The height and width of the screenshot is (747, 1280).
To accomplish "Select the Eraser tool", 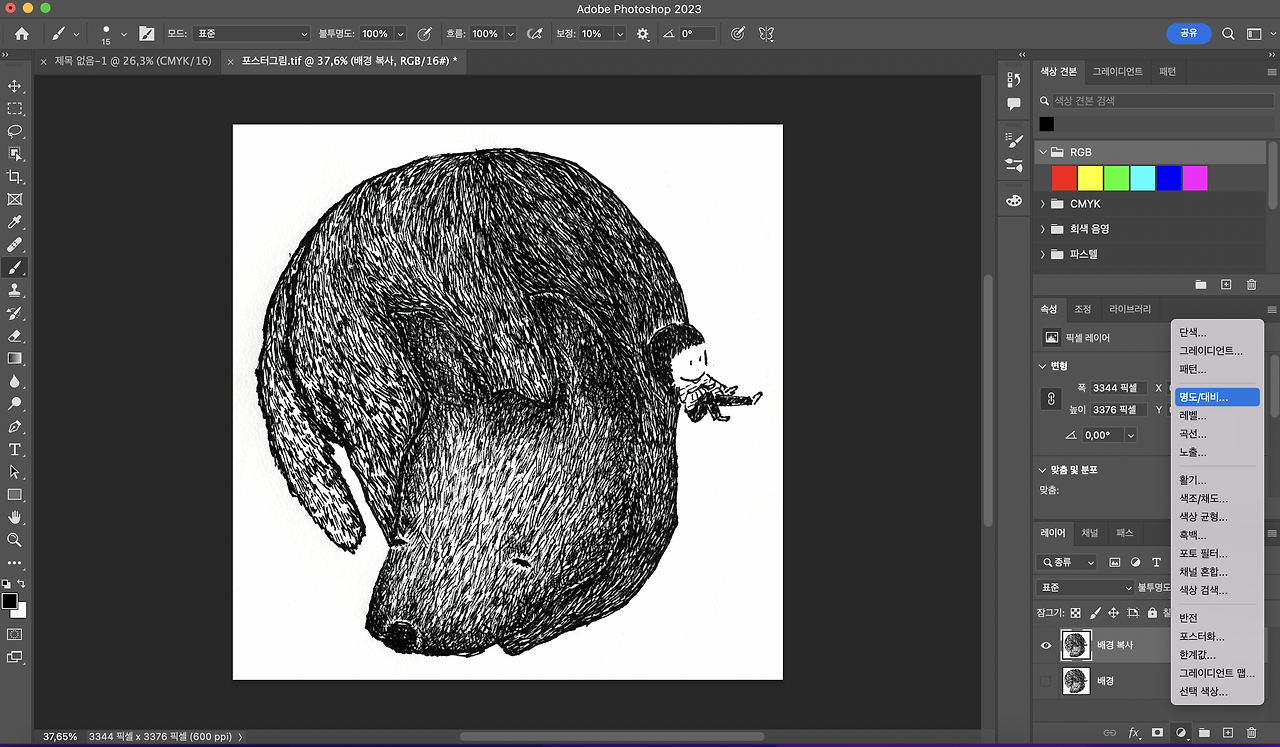I will point(15,336).
